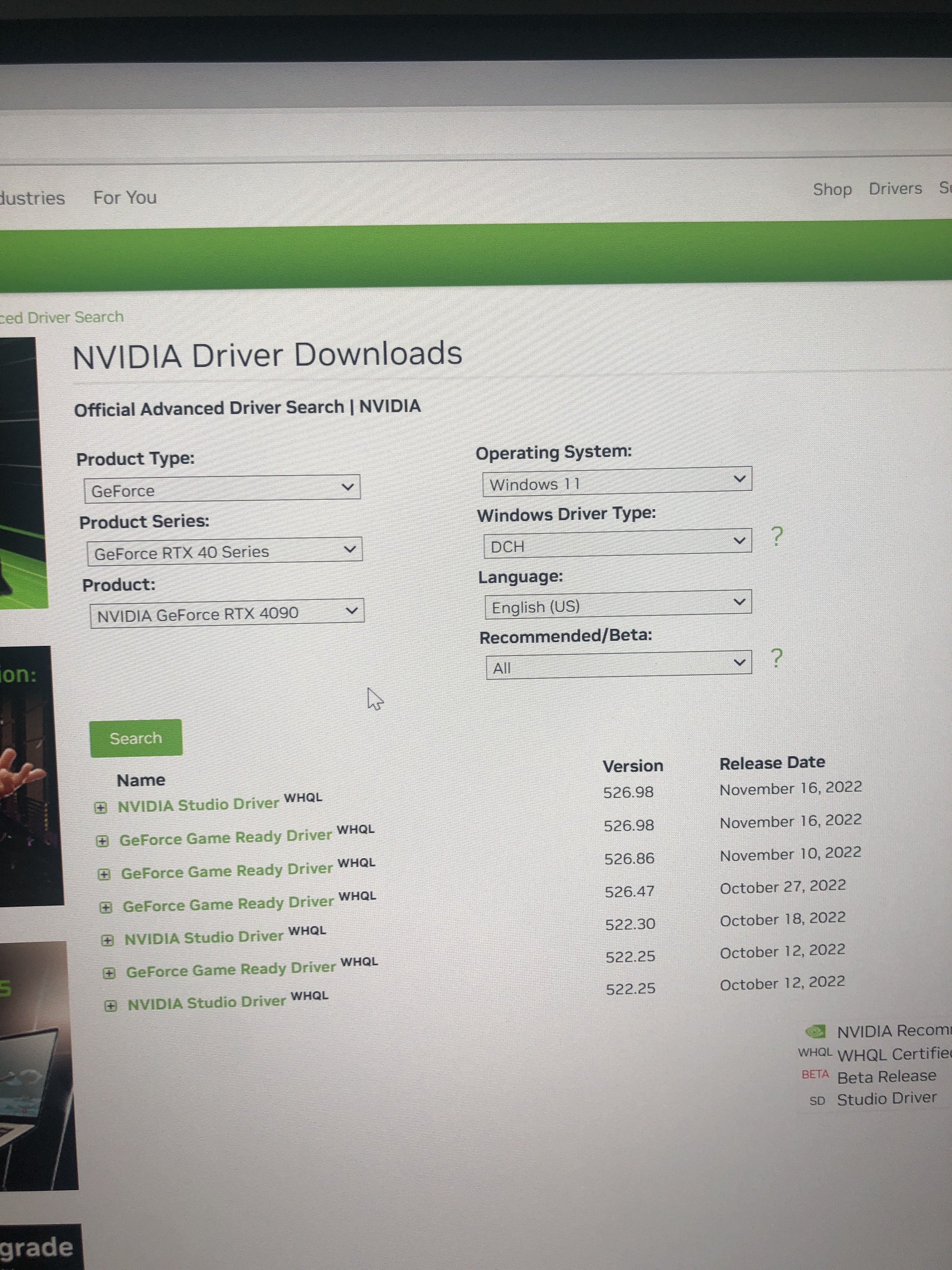952x1270 pixels.
Task: Click the version number 526.86
Action: (629, 859)
